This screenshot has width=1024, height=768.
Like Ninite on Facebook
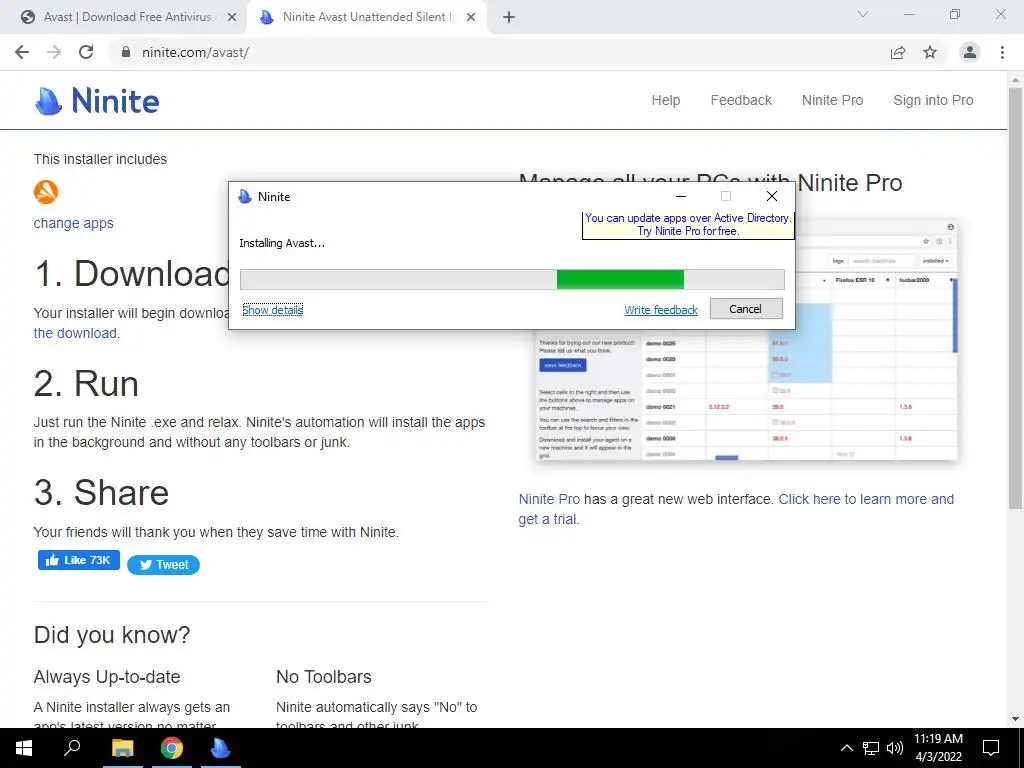click(78, 560)
